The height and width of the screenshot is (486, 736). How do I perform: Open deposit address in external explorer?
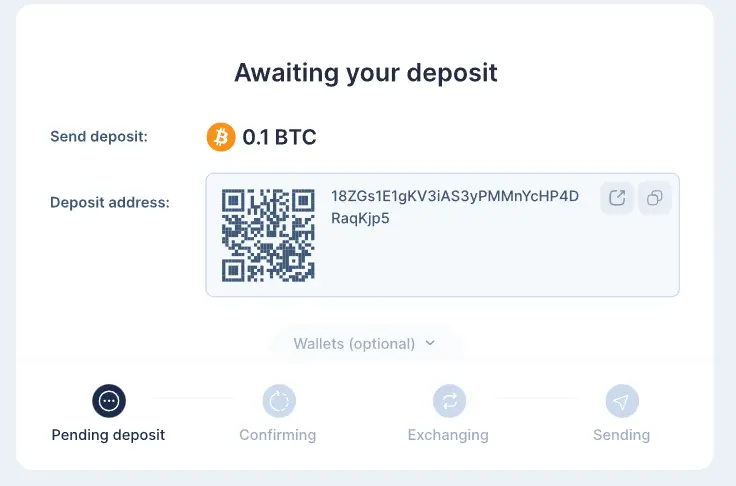617,198
